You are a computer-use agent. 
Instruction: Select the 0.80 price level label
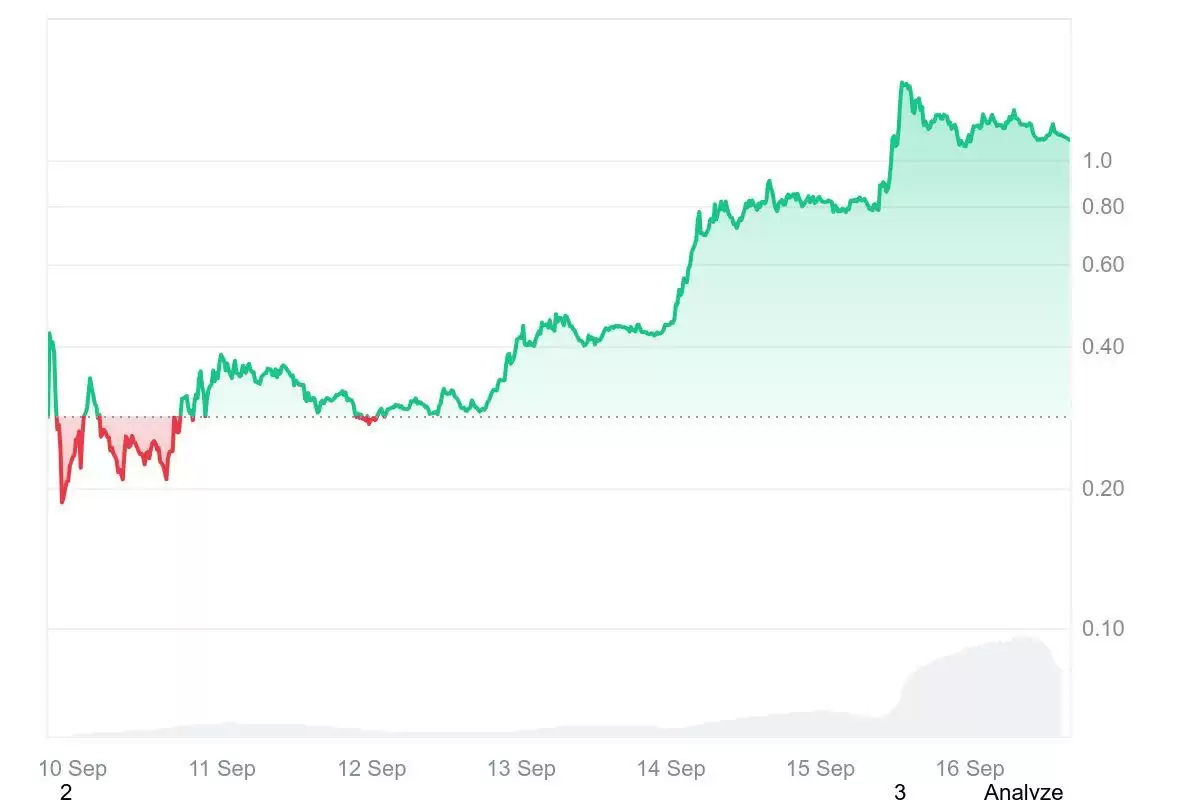1103,207
